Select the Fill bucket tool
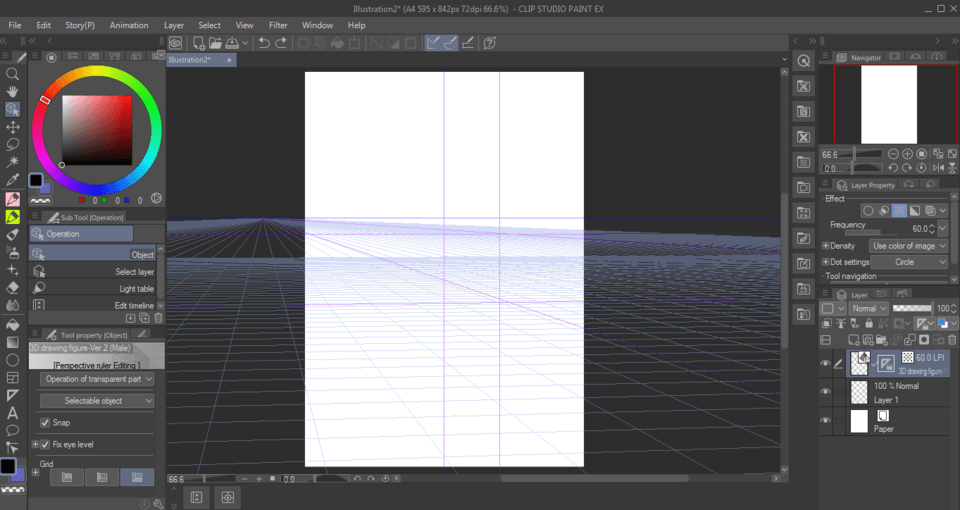 [12, 324]
